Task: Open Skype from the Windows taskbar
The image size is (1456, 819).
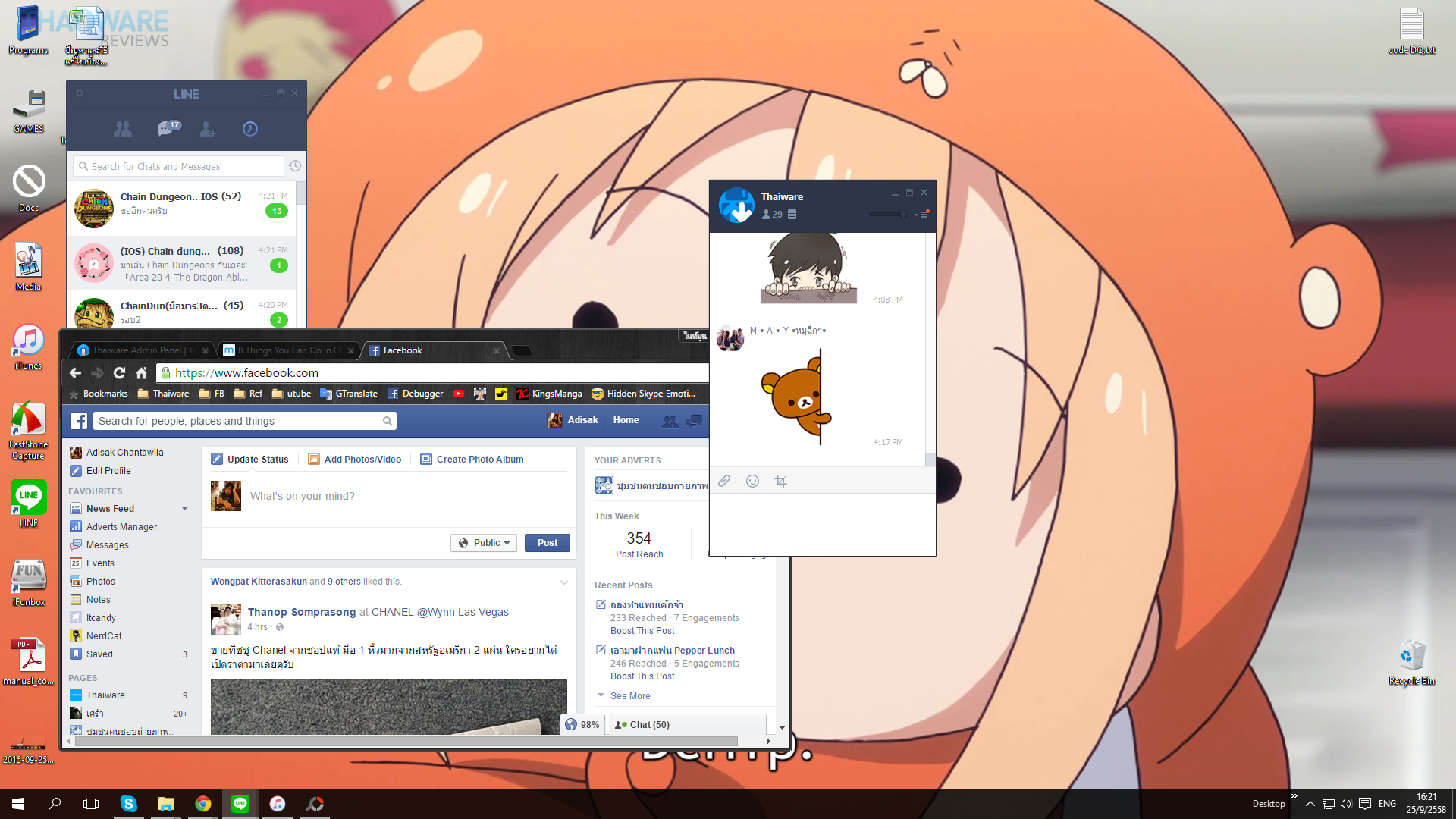Action: (128, 804)
